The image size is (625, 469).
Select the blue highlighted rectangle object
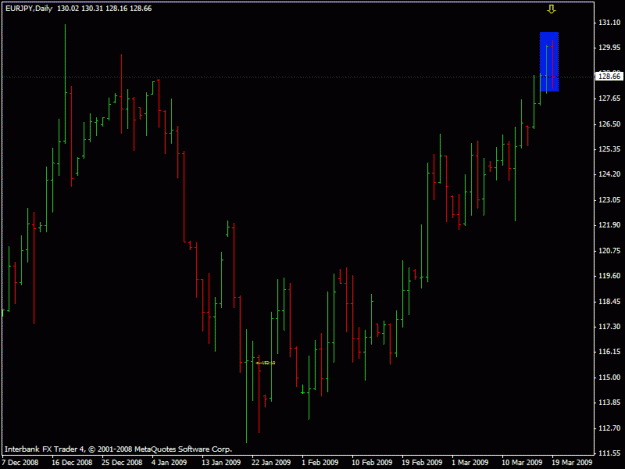549,62
